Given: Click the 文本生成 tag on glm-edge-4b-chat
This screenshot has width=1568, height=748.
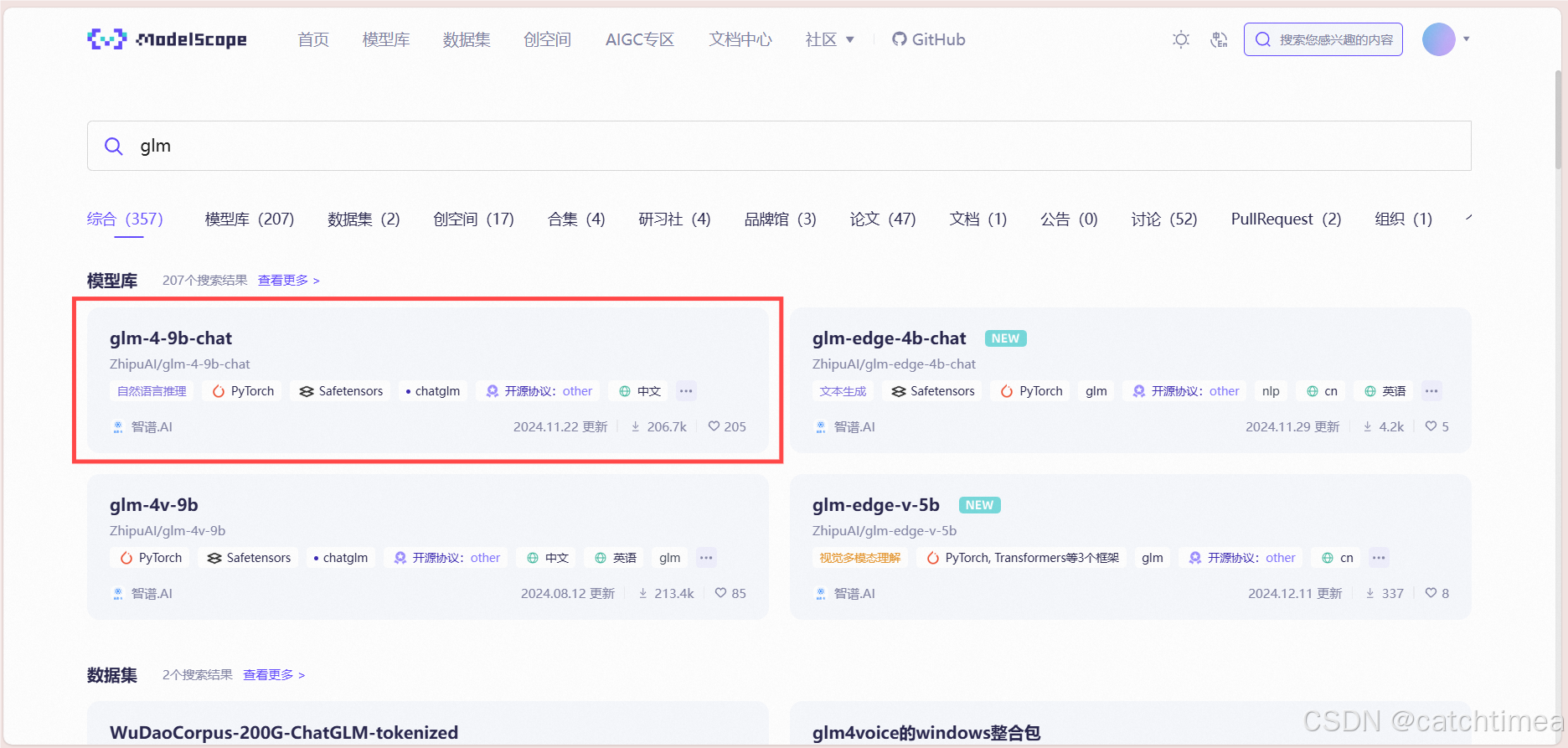Looking at the screenshot, I should pyautogui.click(x=843, y=391).
